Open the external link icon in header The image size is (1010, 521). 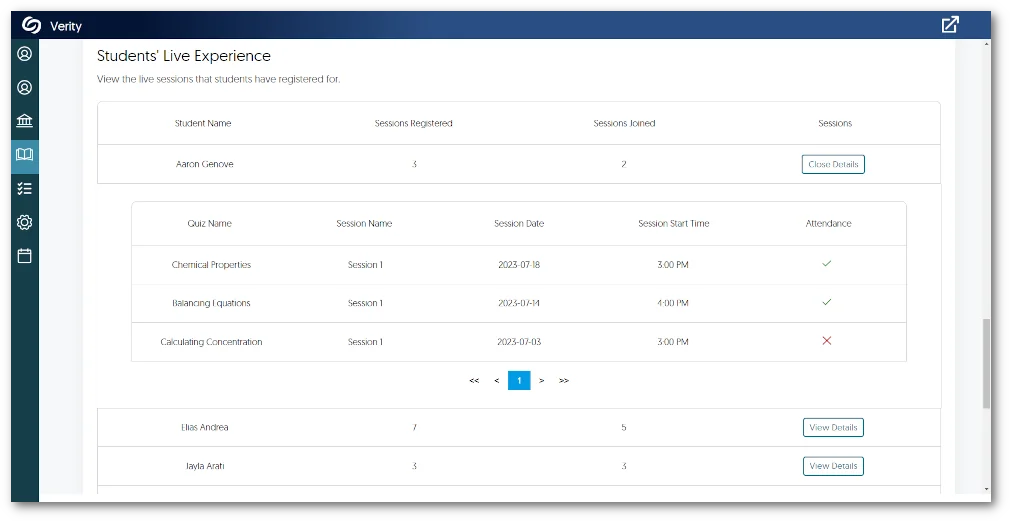[950, 25]
